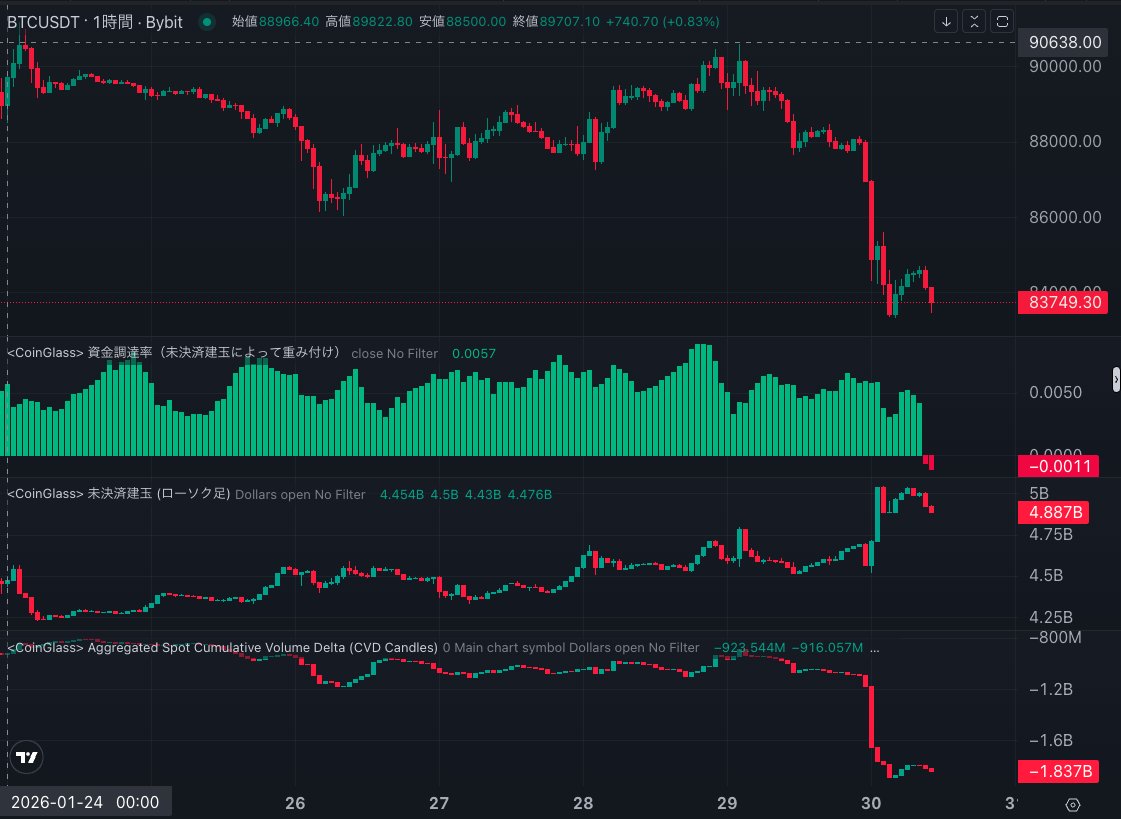Expand the right side panel arrow

click(1116, 379)
